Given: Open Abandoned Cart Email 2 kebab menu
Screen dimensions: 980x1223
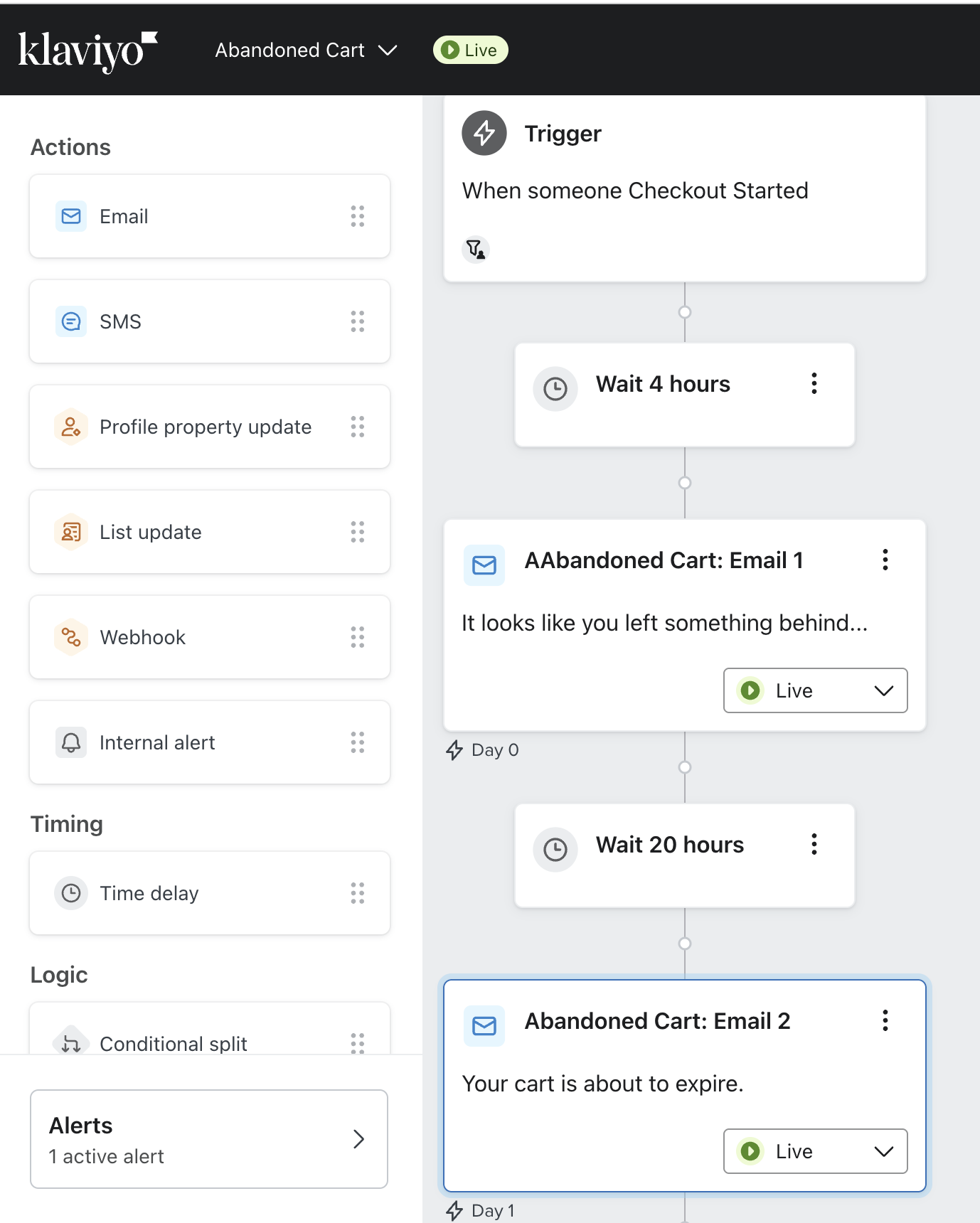Looking at the screenshot, I should coord(885,1020).
